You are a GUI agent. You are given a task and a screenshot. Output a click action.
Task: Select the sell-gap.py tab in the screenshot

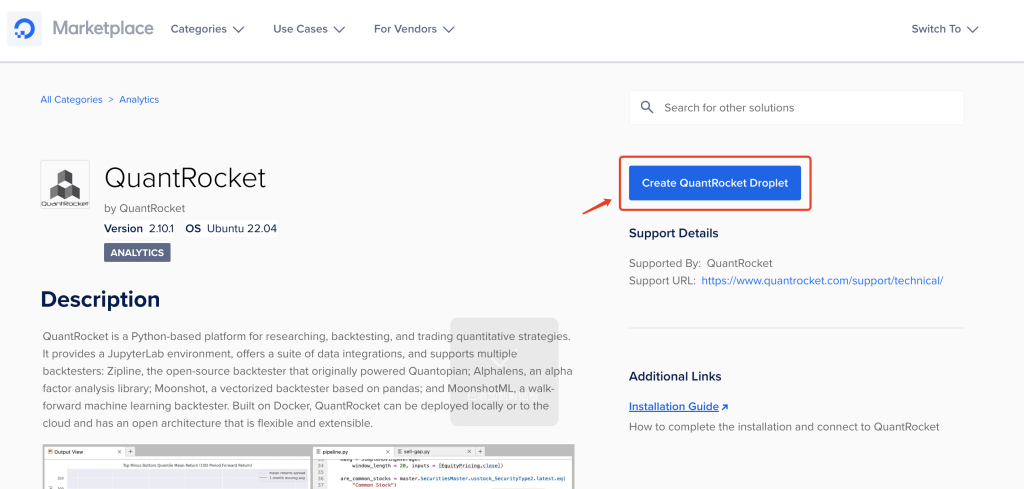[x=432, y=451]
